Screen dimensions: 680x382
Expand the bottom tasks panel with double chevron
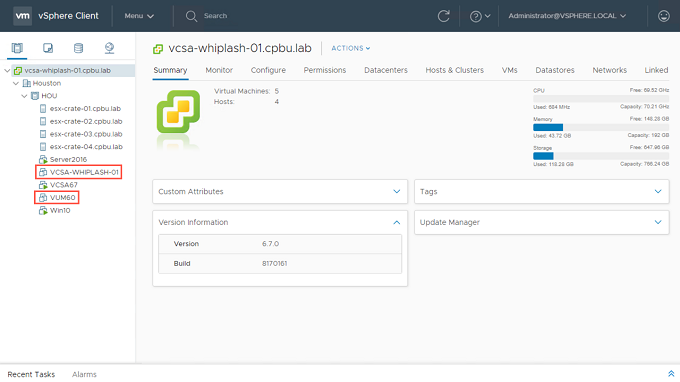tap(671, 374)
